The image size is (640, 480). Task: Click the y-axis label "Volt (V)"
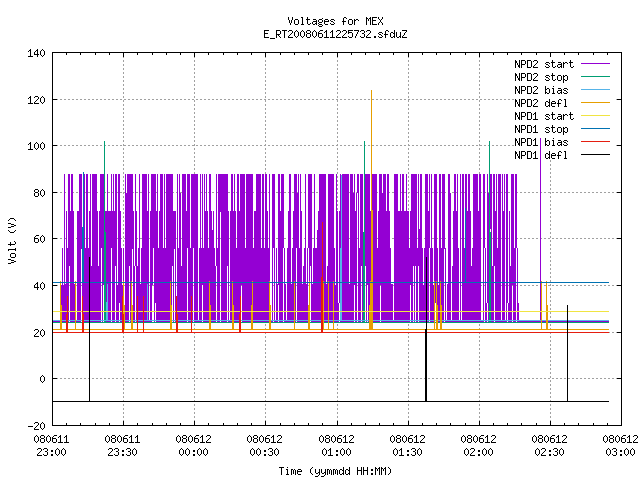pyautogui.click(x=12, y=240)
